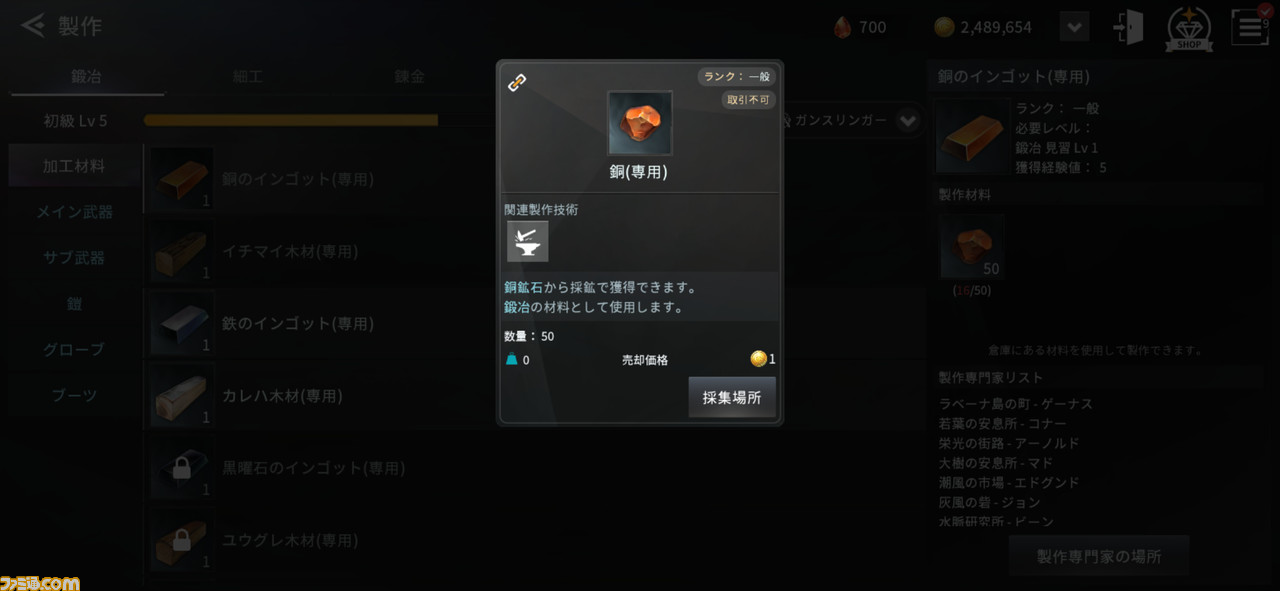Switch to the 錬金 tab
This screenshot has width=1280, height=591.
(410, 76)
